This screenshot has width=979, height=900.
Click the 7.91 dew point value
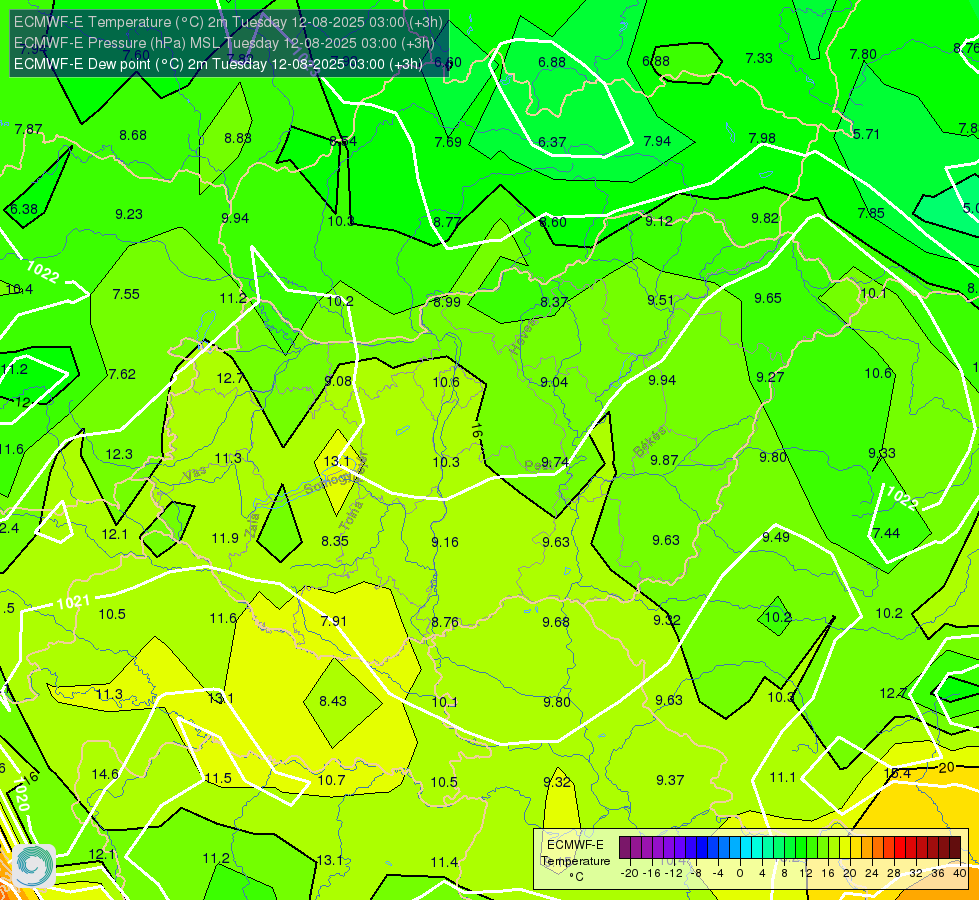pos(333,621)
